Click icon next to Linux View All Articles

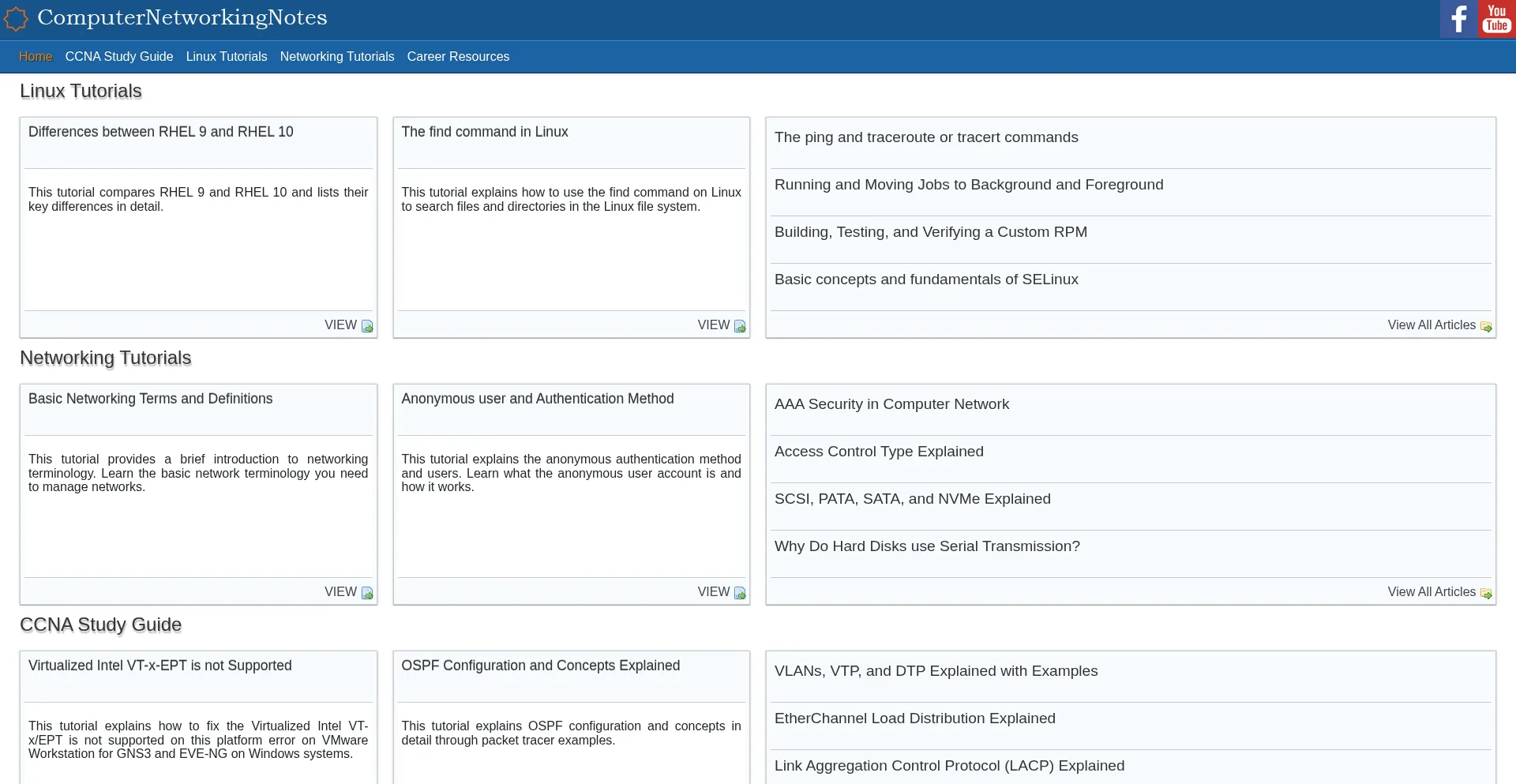[1486, 326]
